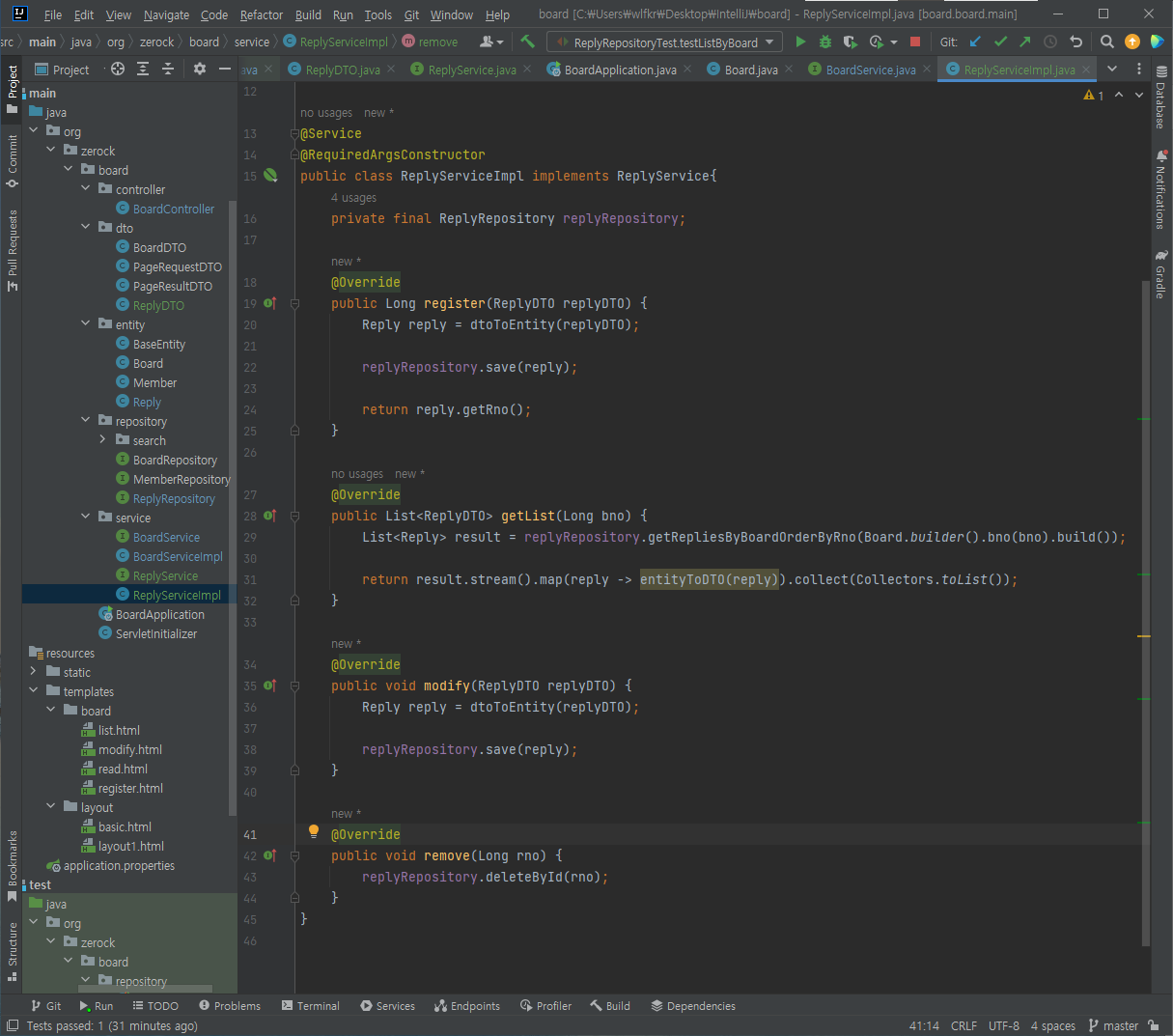Screen dimensions: 1173x1036
Task: Click the Spring bean gutter icon at line 15
Action: click(270, 176)
